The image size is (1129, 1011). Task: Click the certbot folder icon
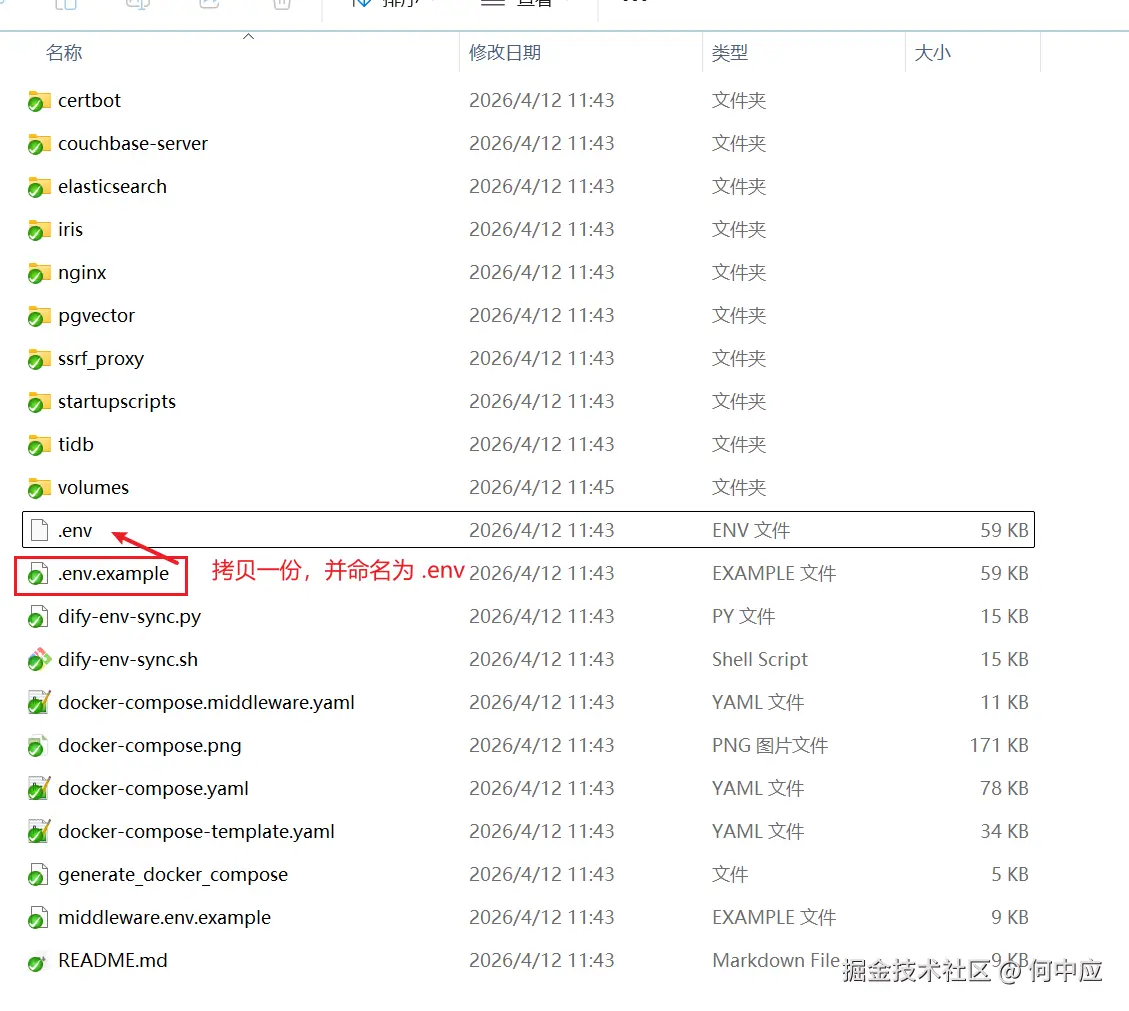[x=39, y=101]
